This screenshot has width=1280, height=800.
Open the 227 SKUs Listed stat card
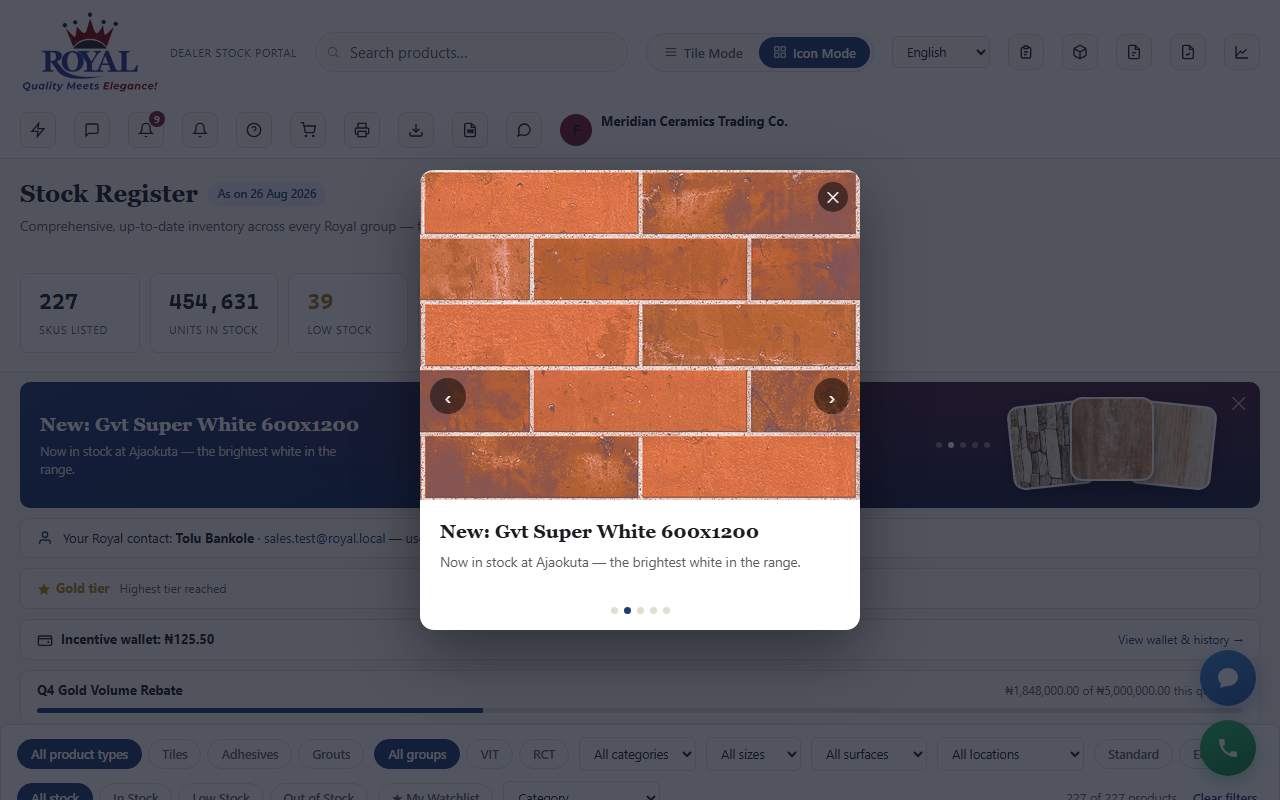[x=80, y=313]
